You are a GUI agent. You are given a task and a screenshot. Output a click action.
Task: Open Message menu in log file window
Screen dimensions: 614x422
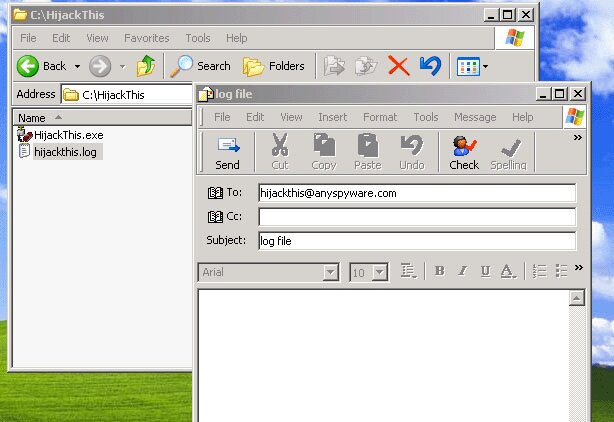tap(475, 117)
